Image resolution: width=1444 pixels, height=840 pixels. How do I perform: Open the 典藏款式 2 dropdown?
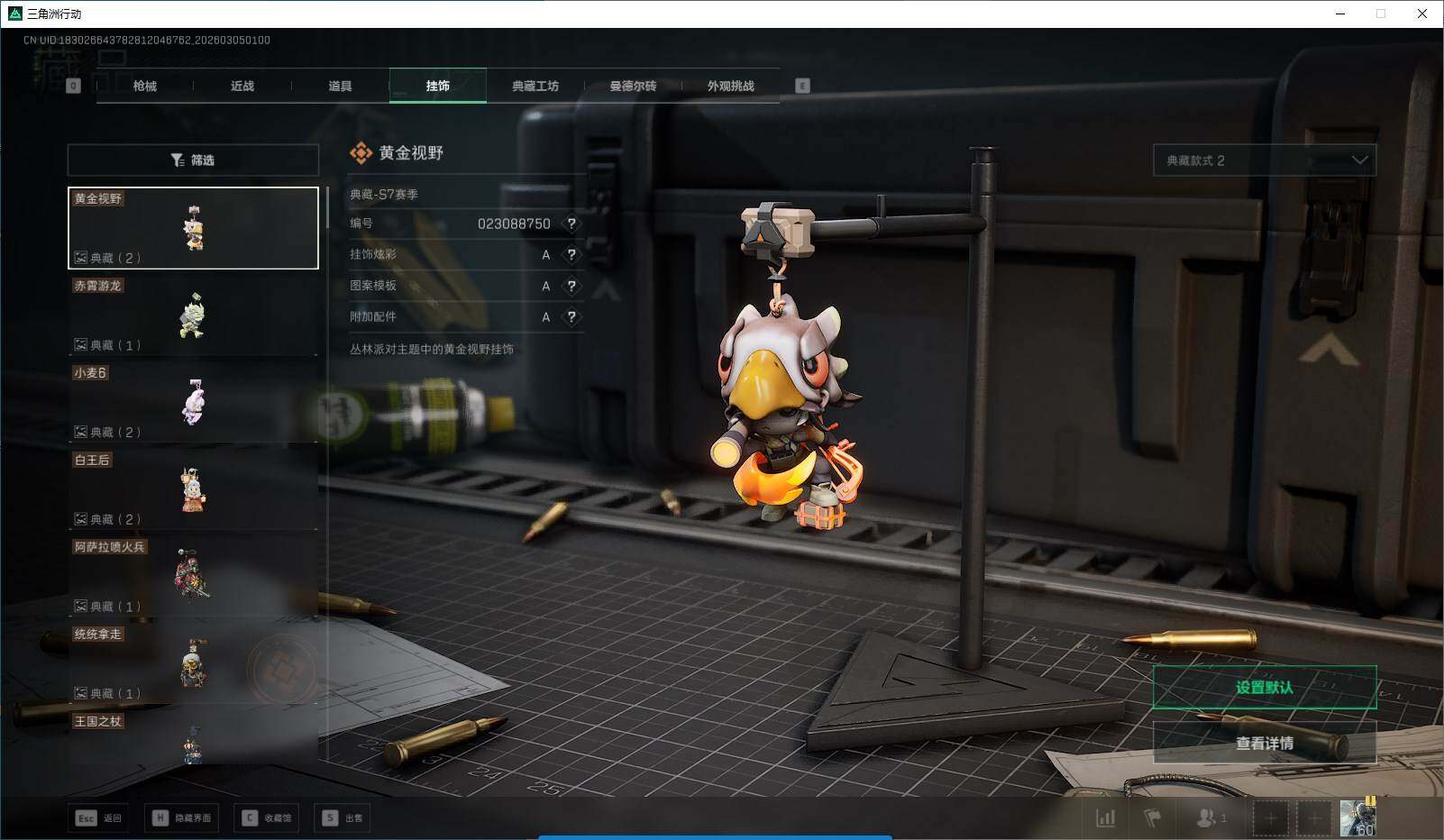coord(1265,160)
